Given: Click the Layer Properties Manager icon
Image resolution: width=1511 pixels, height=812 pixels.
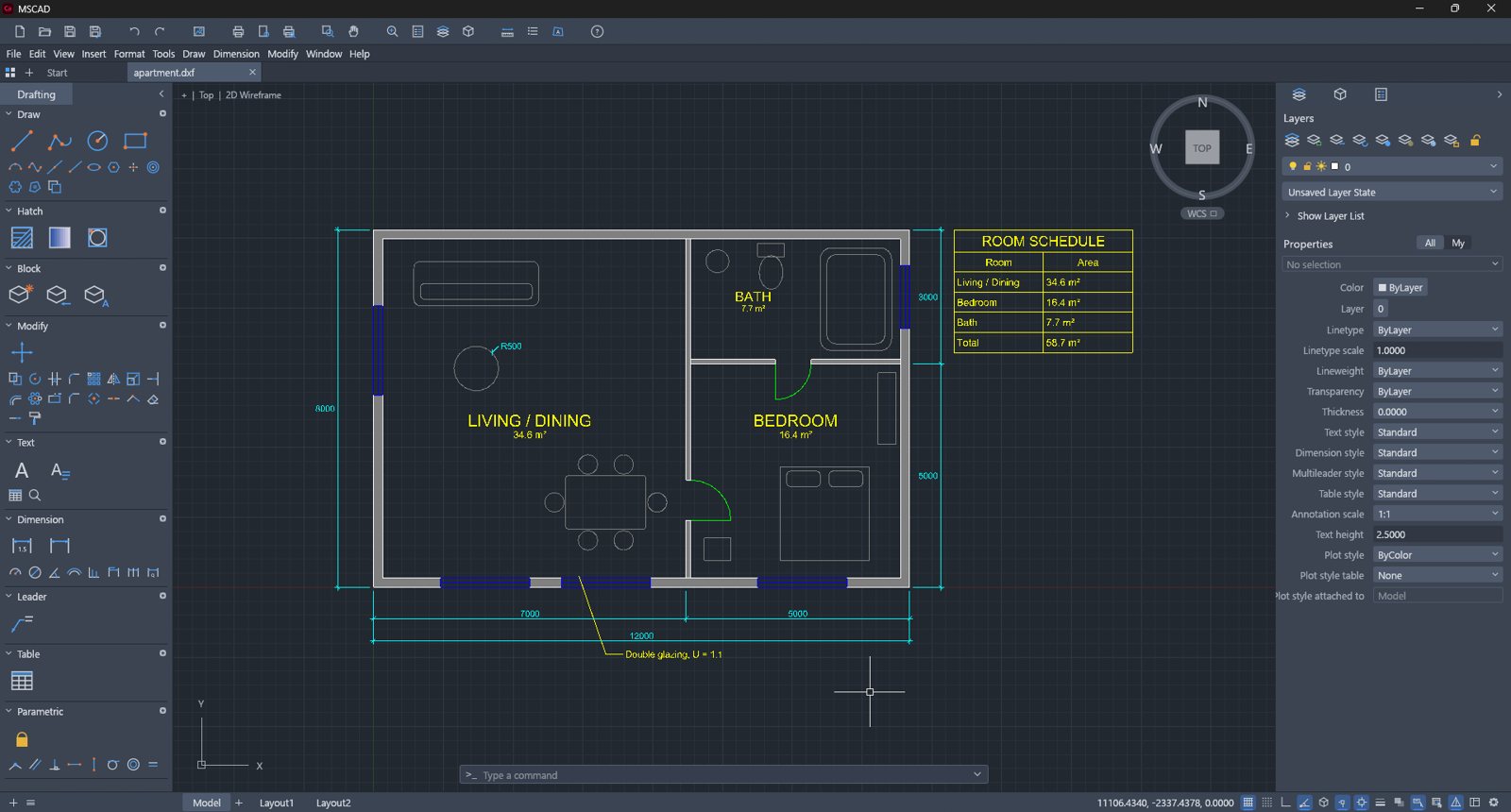Looking at the screenshot, I should tap(1292, 140).
